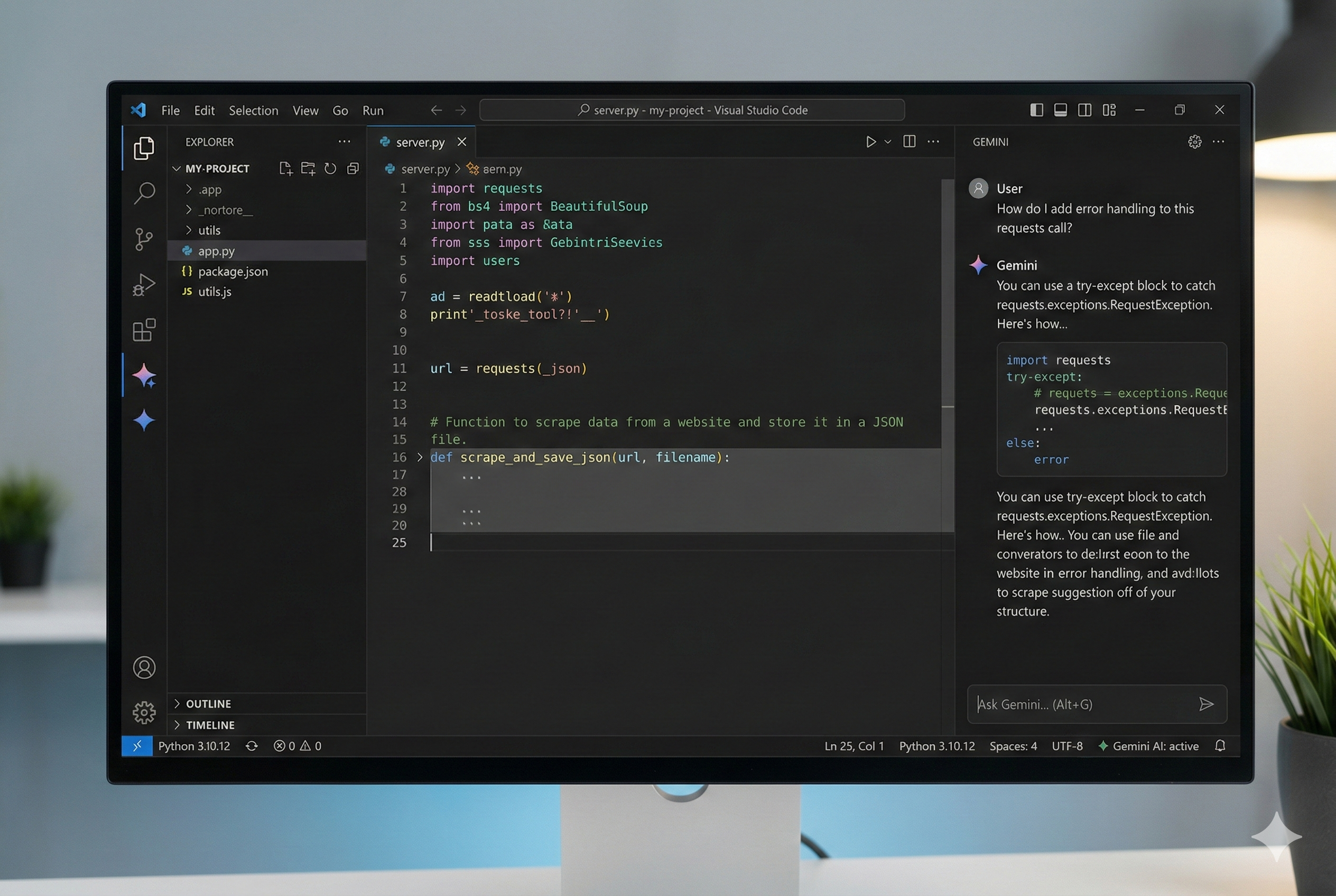Screen dimensions: 1336x896
Task: Run server.py using the play button
Action: click(x=871, y=142)
